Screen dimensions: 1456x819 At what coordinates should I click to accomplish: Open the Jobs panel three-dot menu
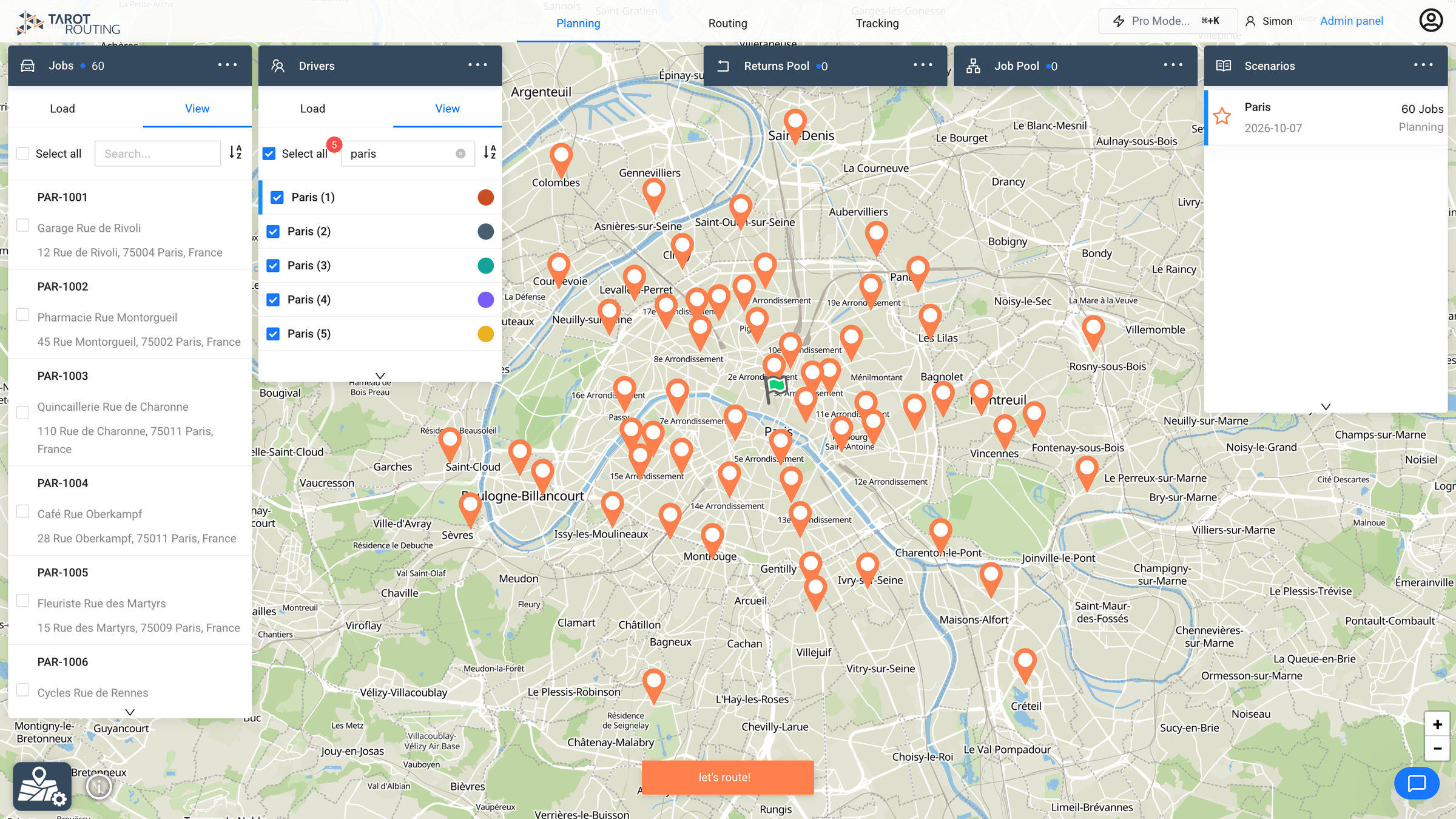pos(227,65)
